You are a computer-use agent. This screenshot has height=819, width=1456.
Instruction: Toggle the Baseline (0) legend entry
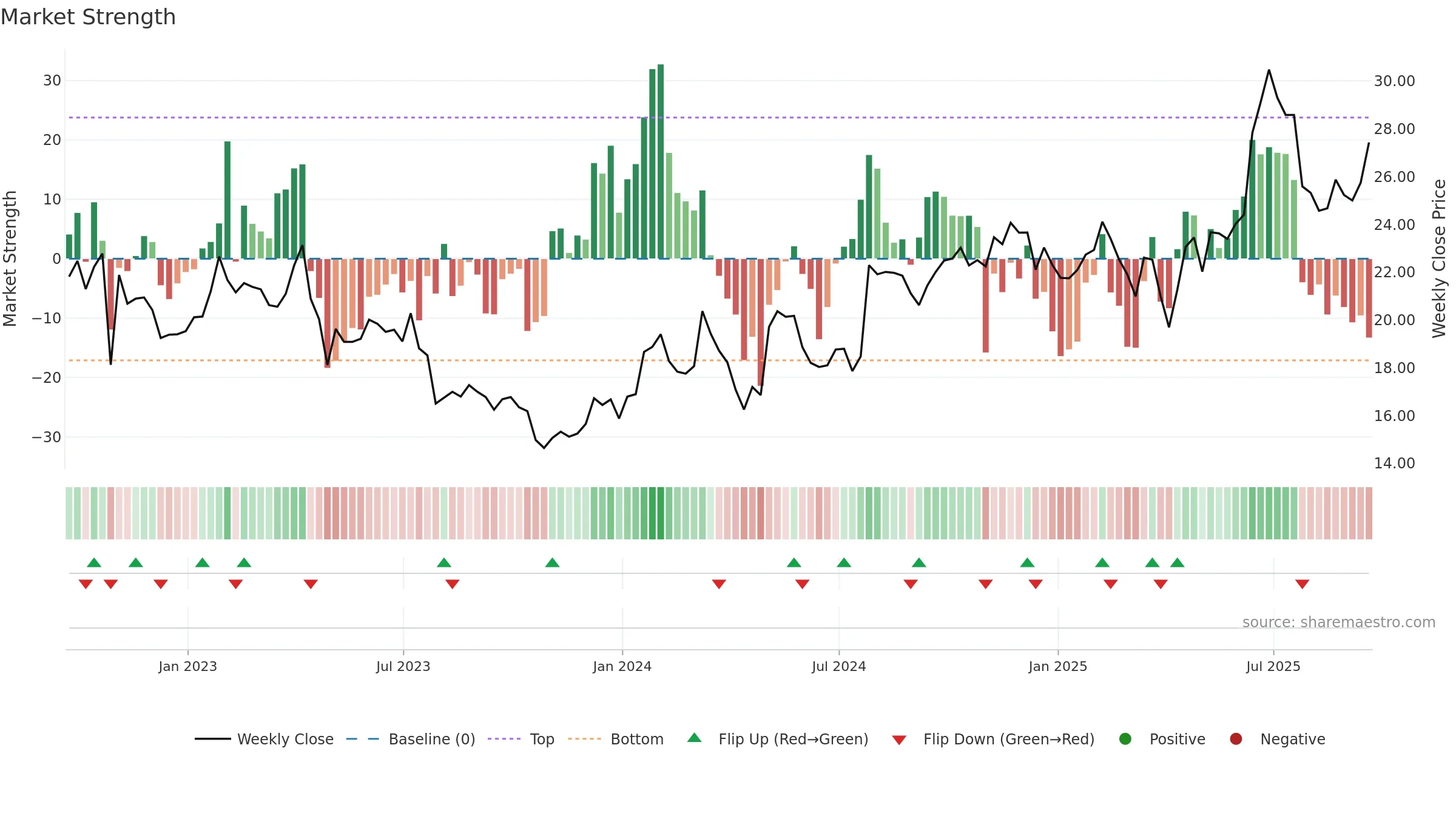point(411,739)
